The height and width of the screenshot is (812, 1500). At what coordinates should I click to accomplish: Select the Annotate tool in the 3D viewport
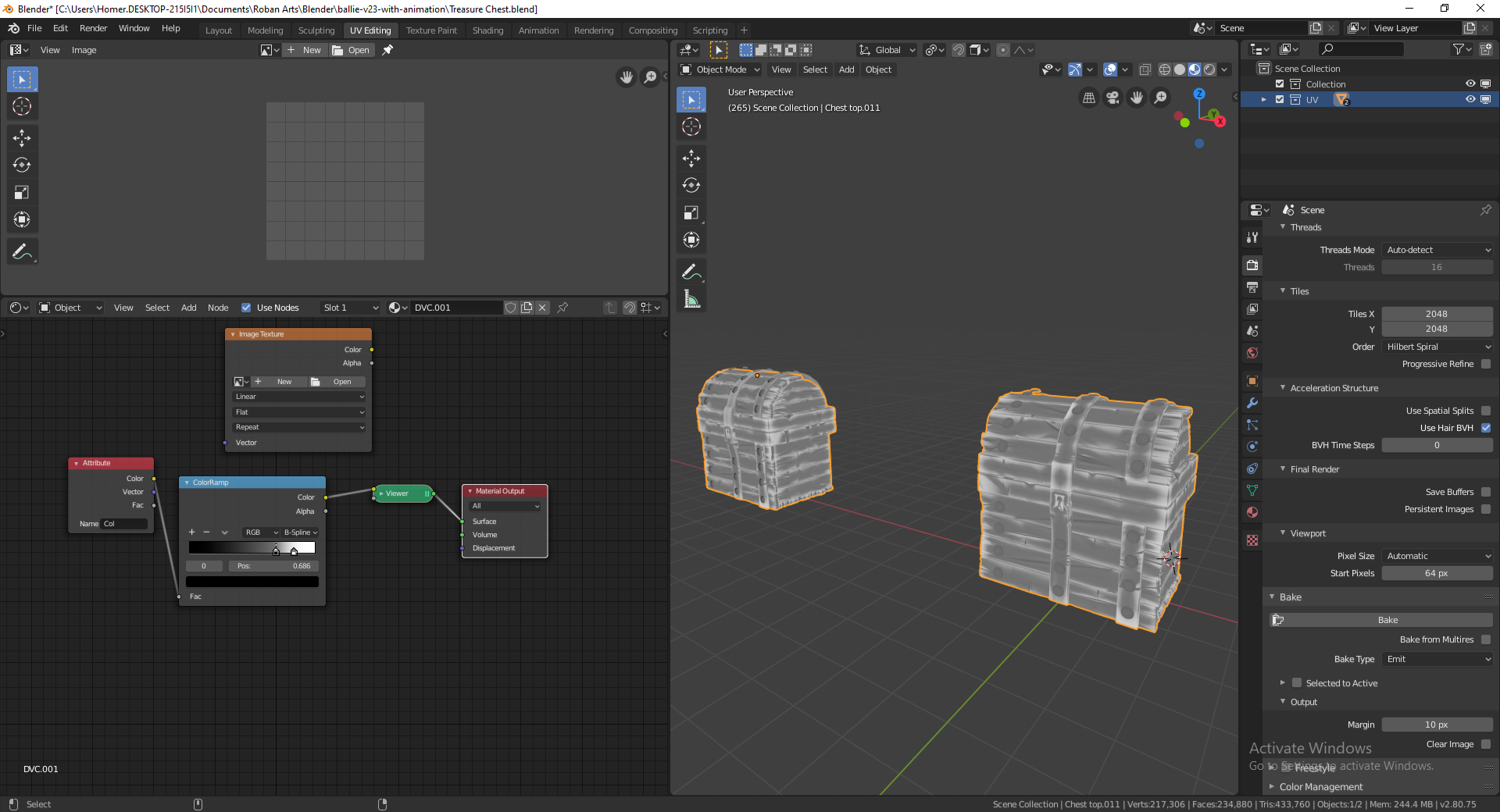(x=691, y=271)
